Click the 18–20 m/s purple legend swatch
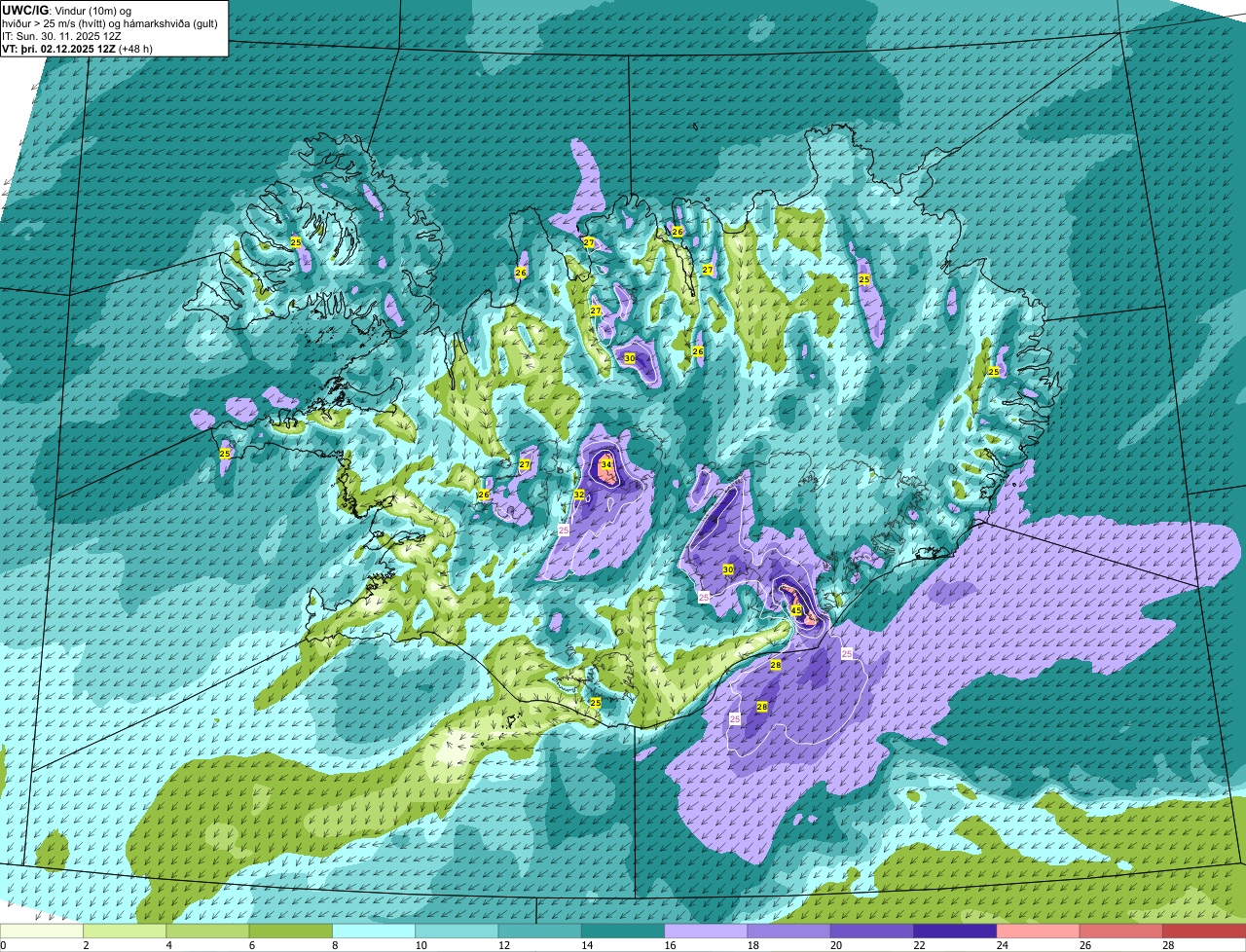The image size is (1246, 952). pyautogui.click(x=789, y=931)
